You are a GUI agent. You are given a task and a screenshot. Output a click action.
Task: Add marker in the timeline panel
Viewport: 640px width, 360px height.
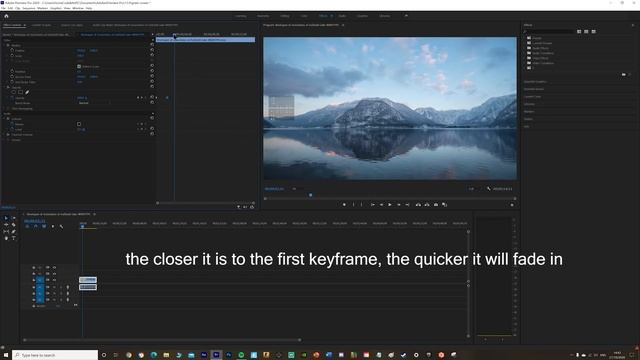[x=53, y=226]
